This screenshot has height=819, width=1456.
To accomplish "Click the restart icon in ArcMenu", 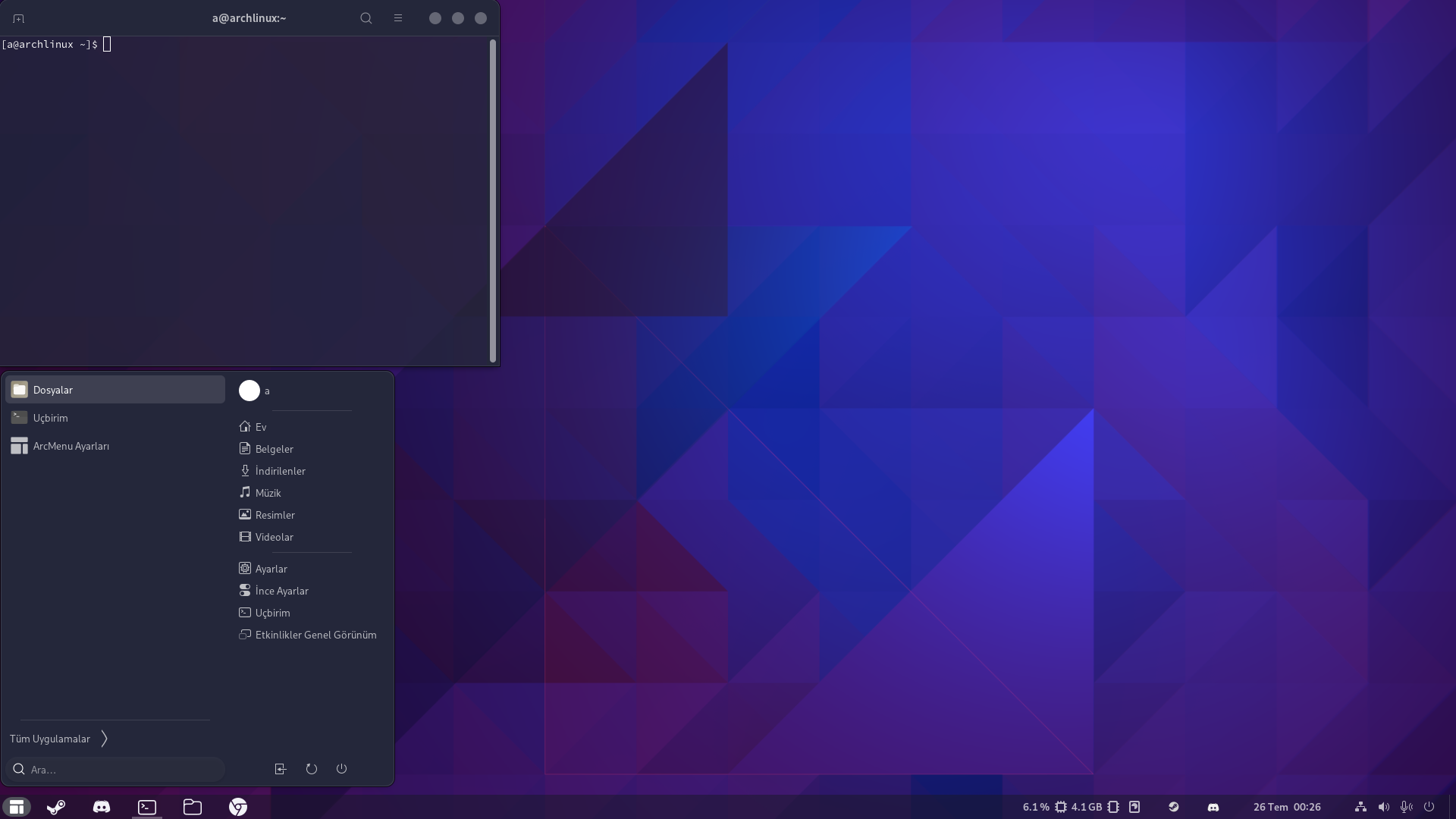I will (x=312, y=769).
